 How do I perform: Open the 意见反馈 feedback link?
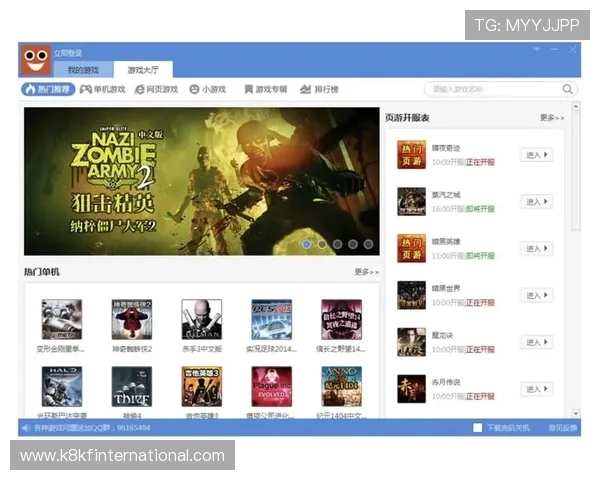pyautogui.click(x=562, y=428)
